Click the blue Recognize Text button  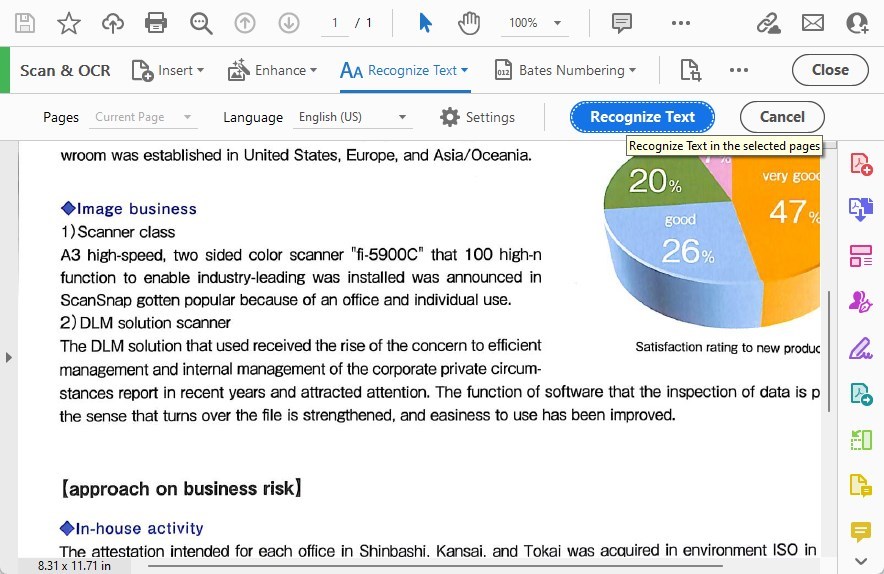pos(642,117)
